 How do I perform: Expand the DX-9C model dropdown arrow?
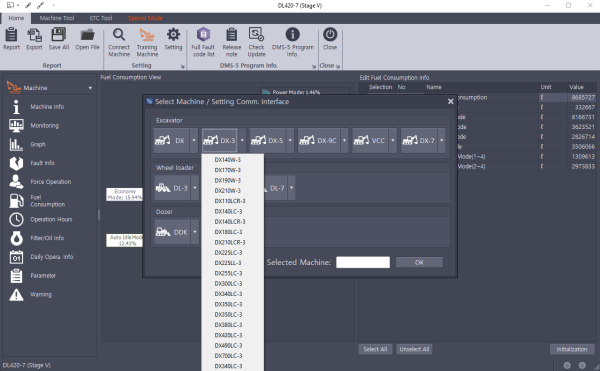(344, 140)
